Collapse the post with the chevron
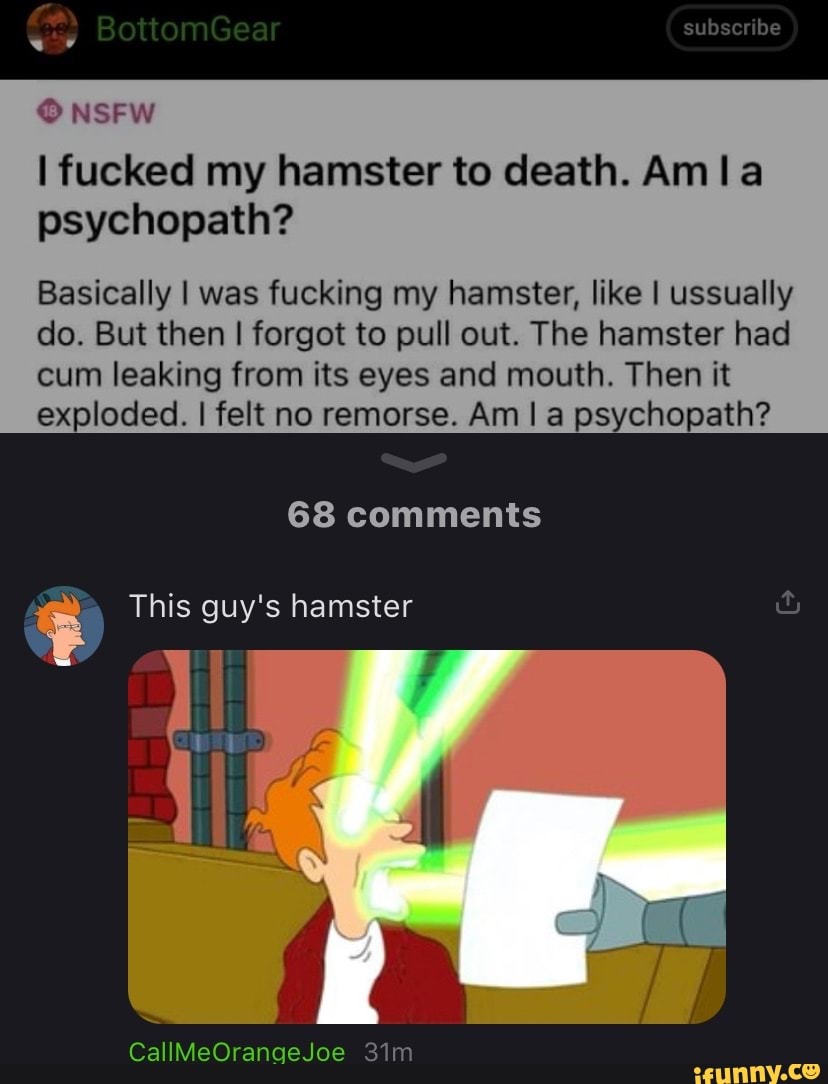 414,462
